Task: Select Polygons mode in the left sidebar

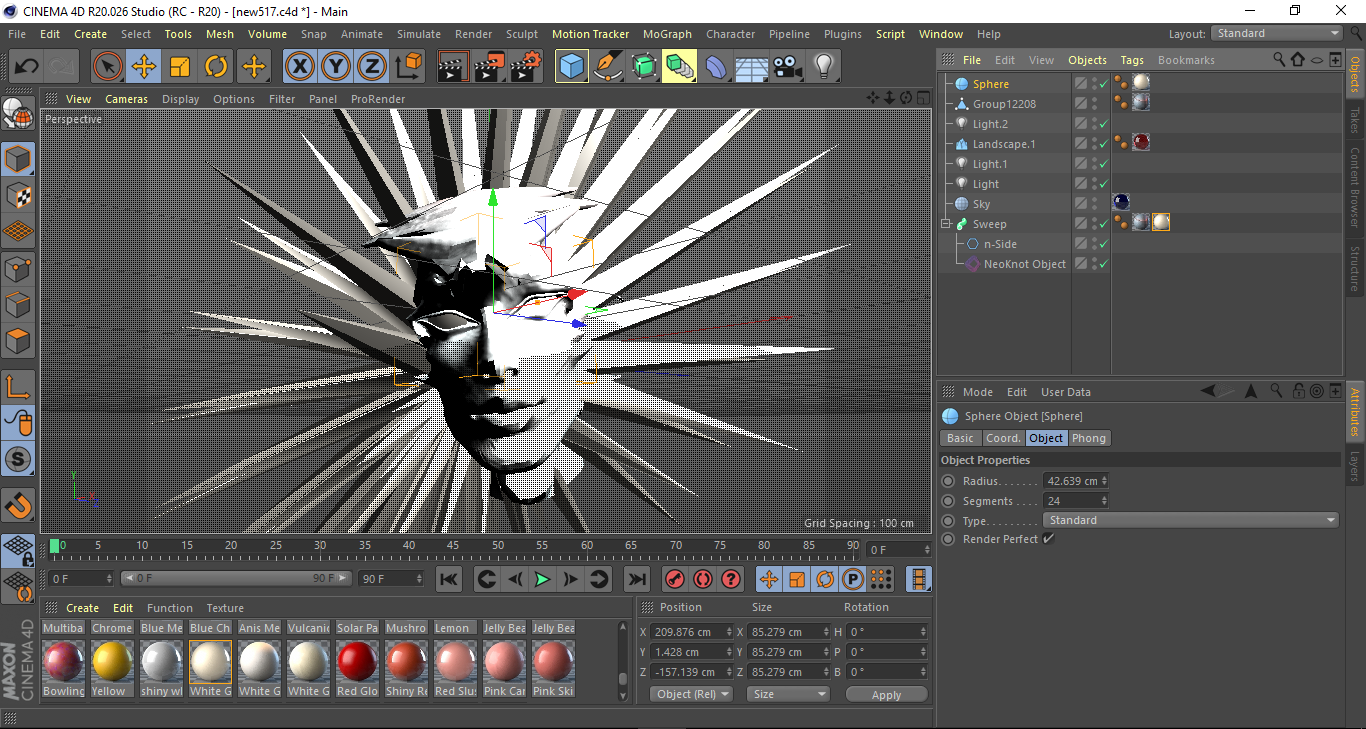Action: (x=18, y=341)
